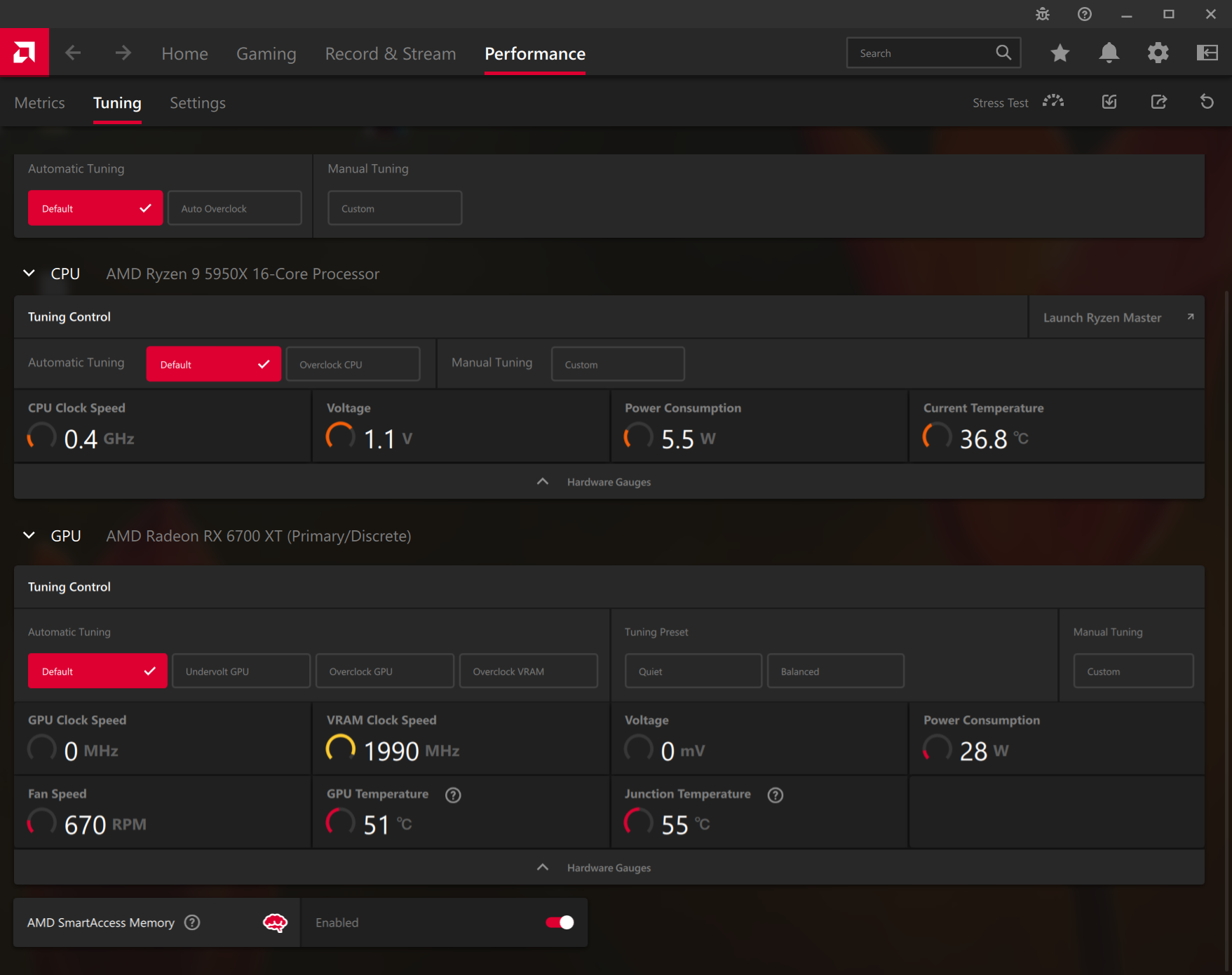The width and height of the screenshot is (1232, 975).
Task: Select Overclock CPU option
Action: tap(353, 364)
